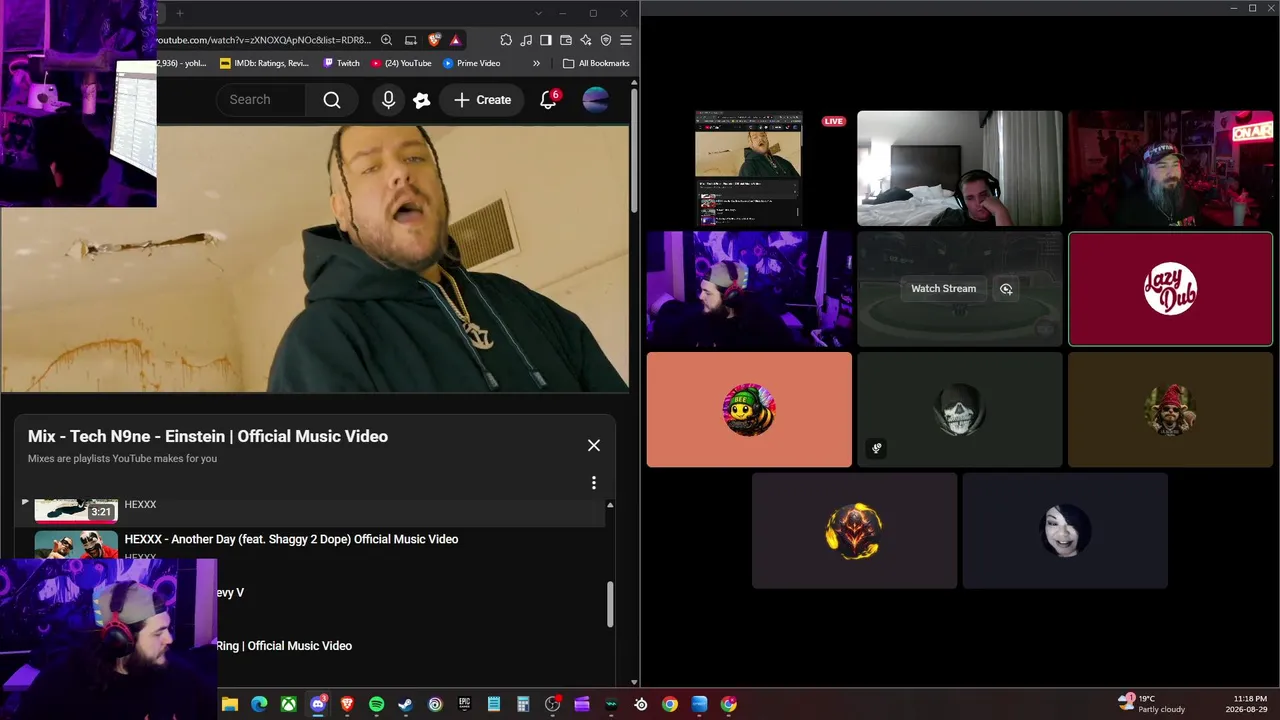Open the Brave Wallet icon
1280x720 pixels.
(x=566, y=40)
